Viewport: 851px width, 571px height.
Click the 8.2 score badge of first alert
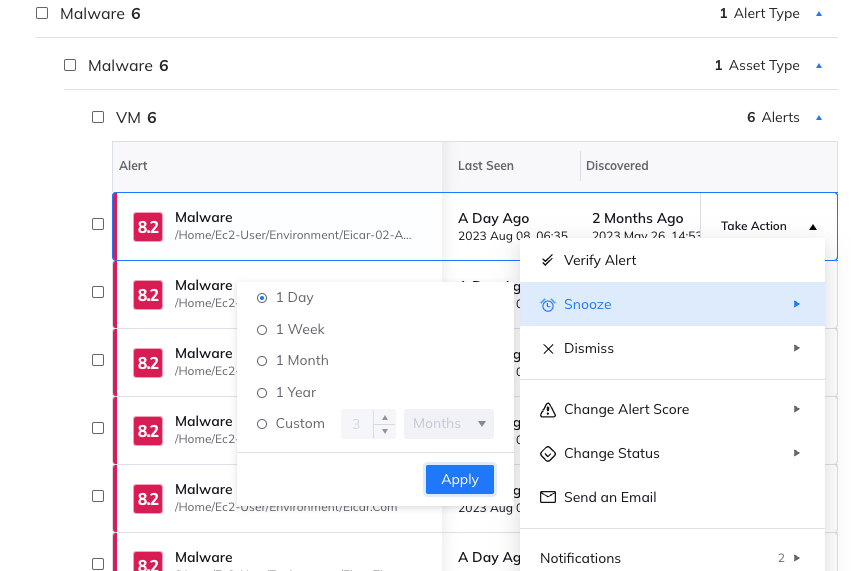pos(148,226)
